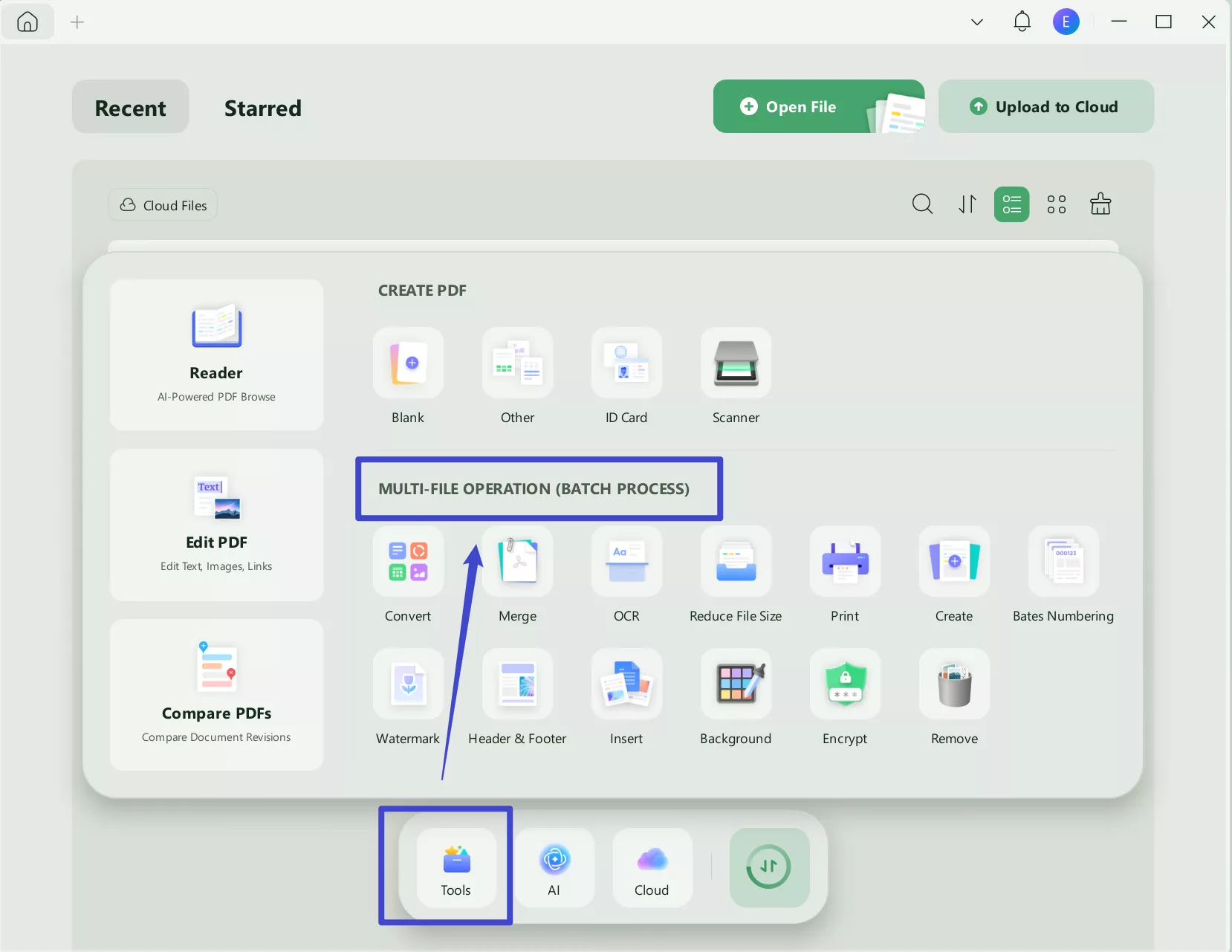Screen dimensions: 1232x952
Task: Switch to list view layout
Action: pos(1011,204)
